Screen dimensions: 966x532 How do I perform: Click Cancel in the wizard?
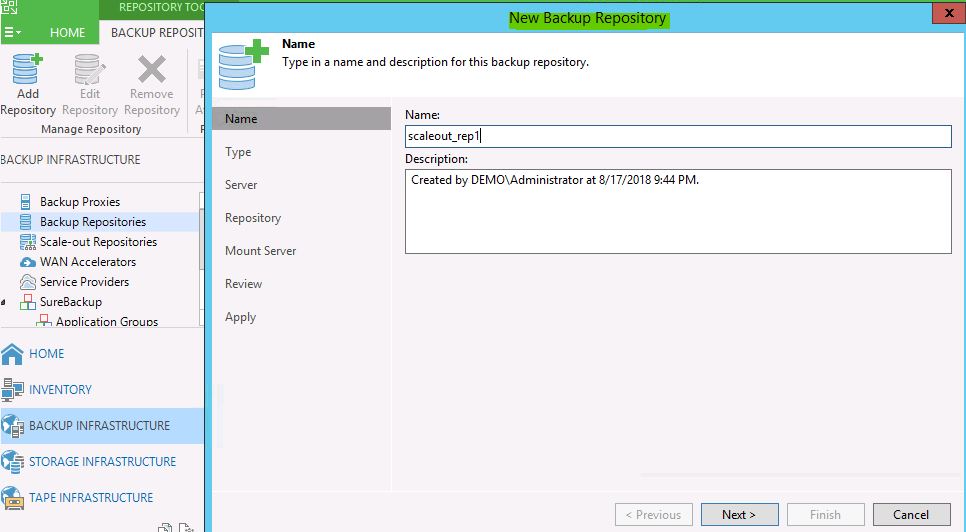911,515
